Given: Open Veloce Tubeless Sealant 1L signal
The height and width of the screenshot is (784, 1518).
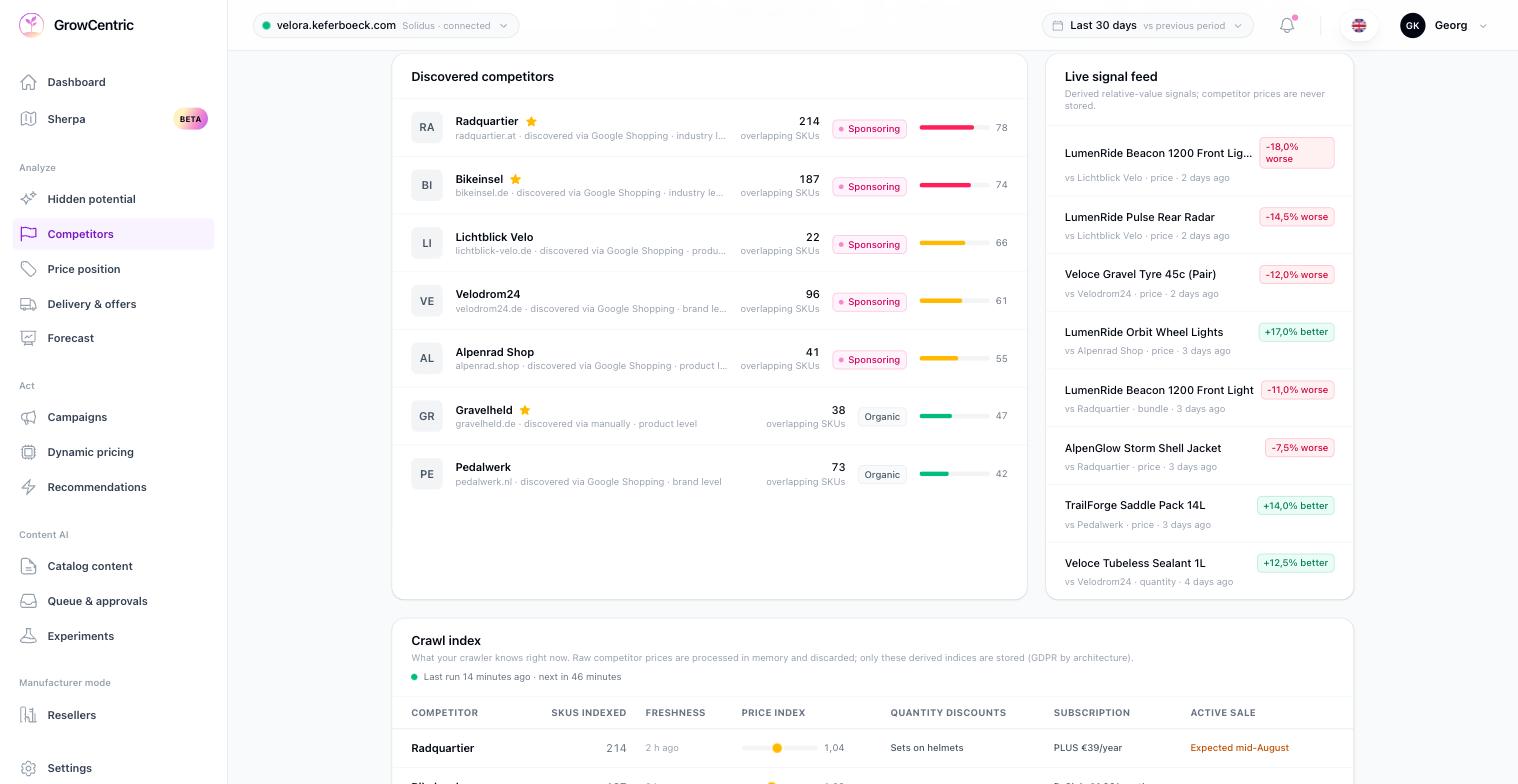Looking at the screenshot, I should tap(1199, 571).
